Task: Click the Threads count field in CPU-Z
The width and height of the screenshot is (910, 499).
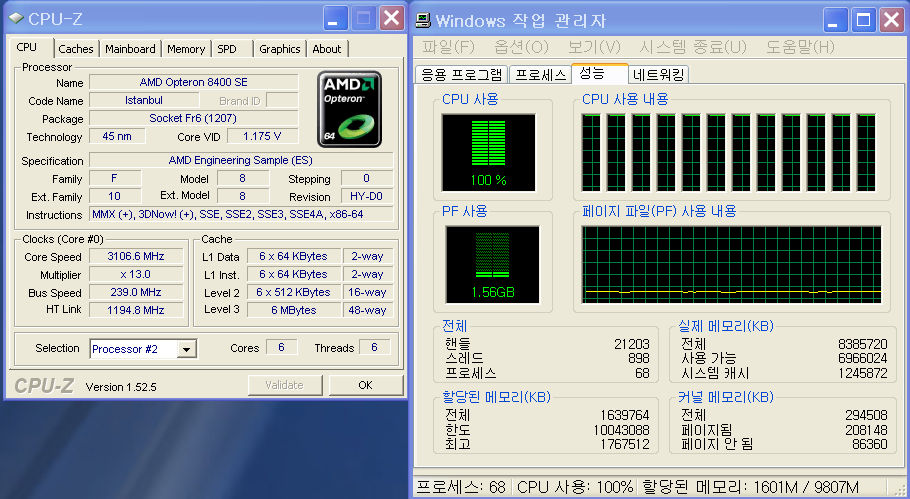Action: pos(374,348)
